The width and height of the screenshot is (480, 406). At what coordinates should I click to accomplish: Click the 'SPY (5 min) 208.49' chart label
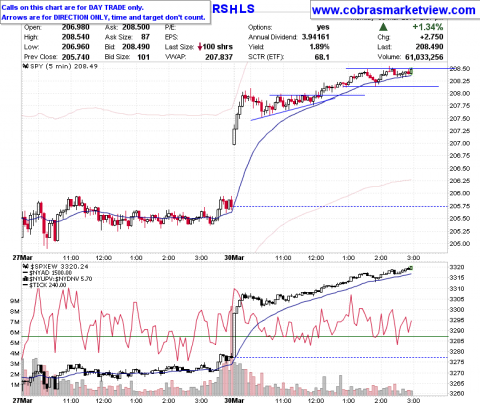coord(64,66)
